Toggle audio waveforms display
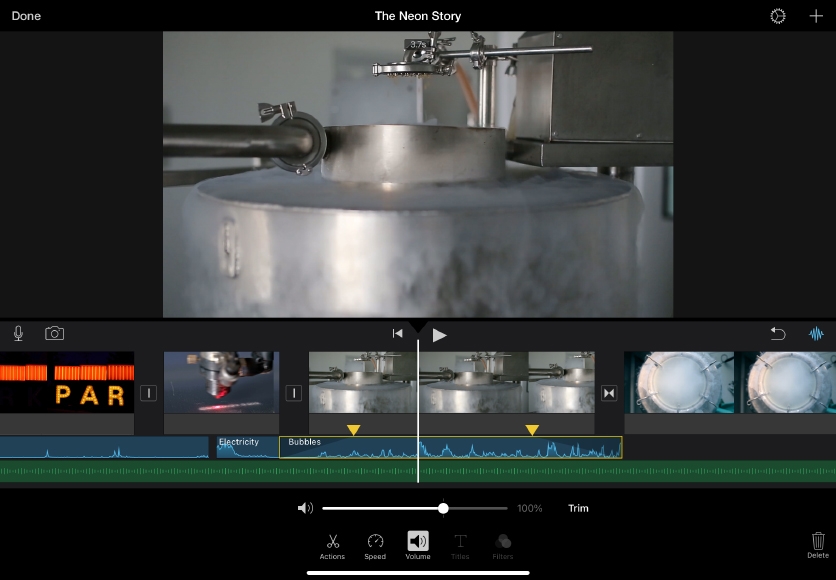Image resolution: width=836 pixels, height=580 pixels. [x=816, y=334]
